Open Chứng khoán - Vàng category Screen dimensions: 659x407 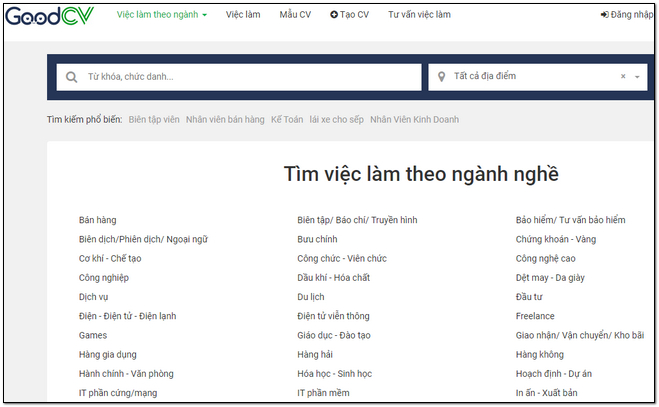point(556,239)
